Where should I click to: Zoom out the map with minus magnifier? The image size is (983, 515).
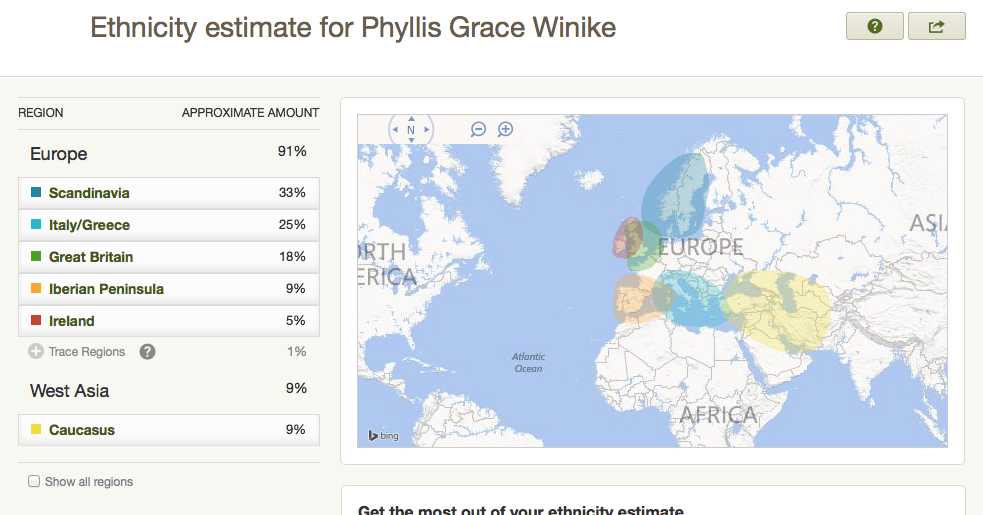click(479, 129)
